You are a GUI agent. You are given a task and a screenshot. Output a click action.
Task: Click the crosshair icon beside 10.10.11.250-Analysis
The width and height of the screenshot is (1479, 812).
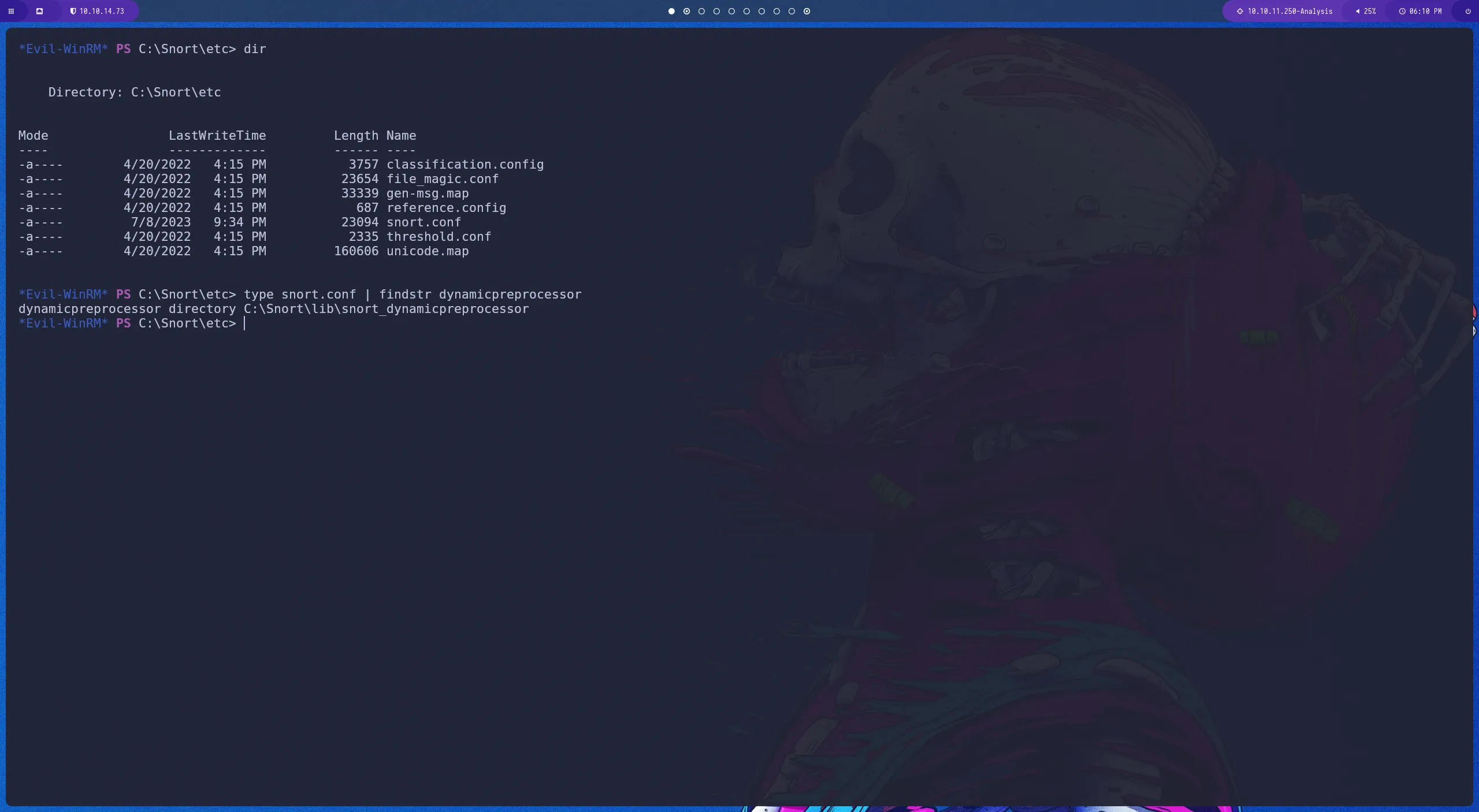pyautogui.click(x=1240, y=11)
